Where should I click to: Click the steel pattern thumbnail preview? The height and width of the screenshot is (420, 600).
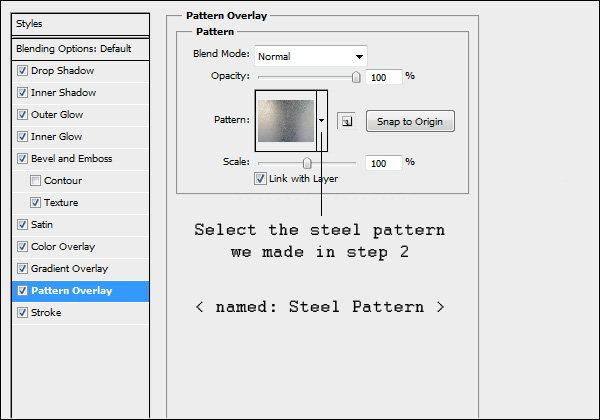coord(285,120)
